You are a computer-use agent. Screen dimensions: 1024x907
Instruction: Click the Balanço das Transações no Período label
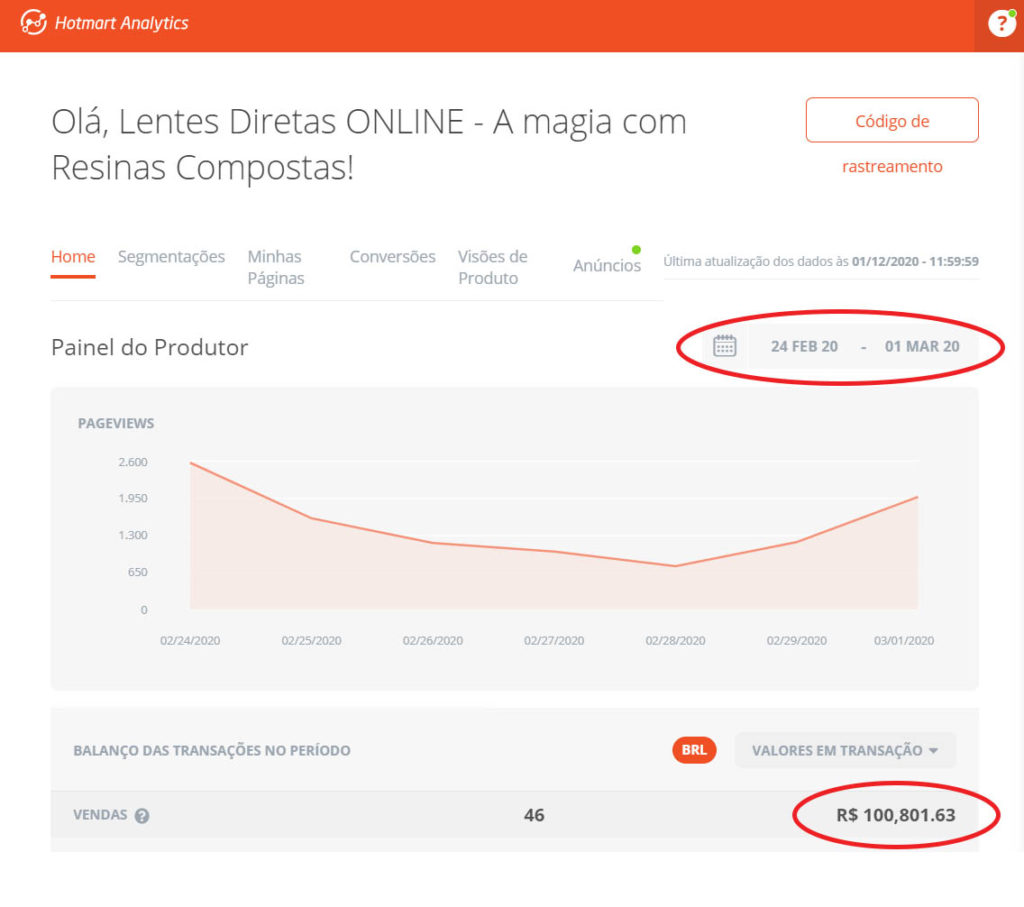point(212,750)
